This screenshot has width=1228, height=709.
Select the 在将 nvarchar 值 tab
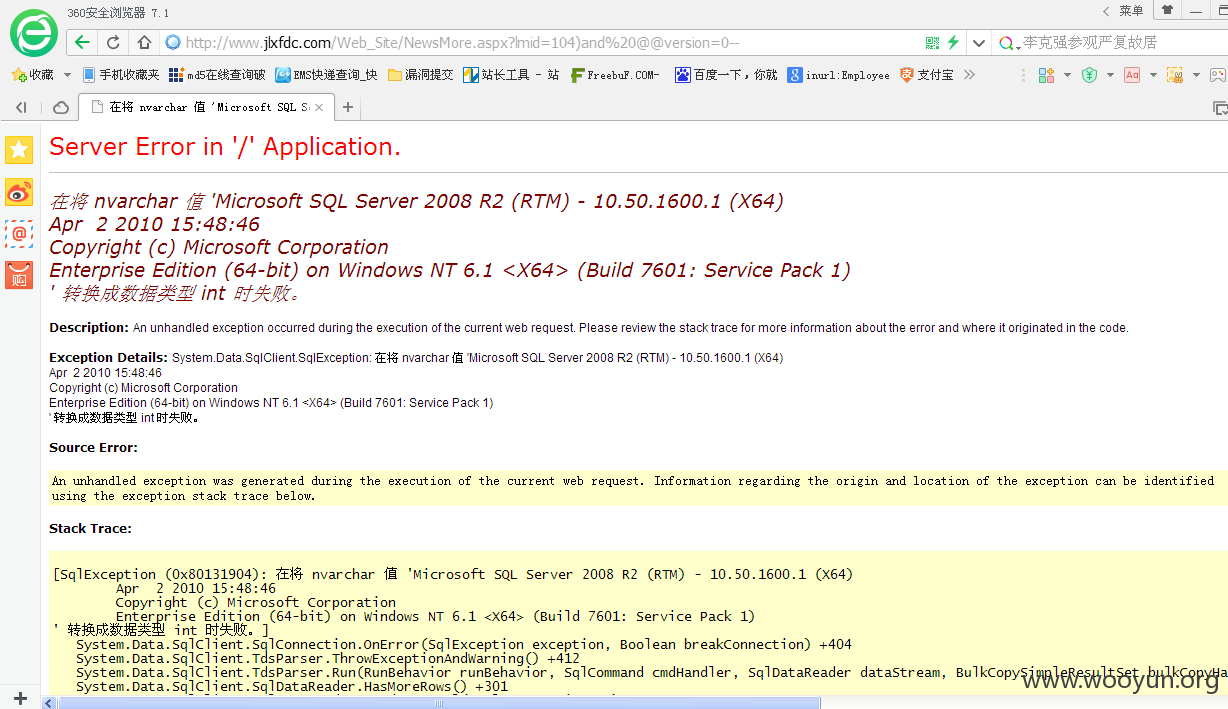(205, 107)
